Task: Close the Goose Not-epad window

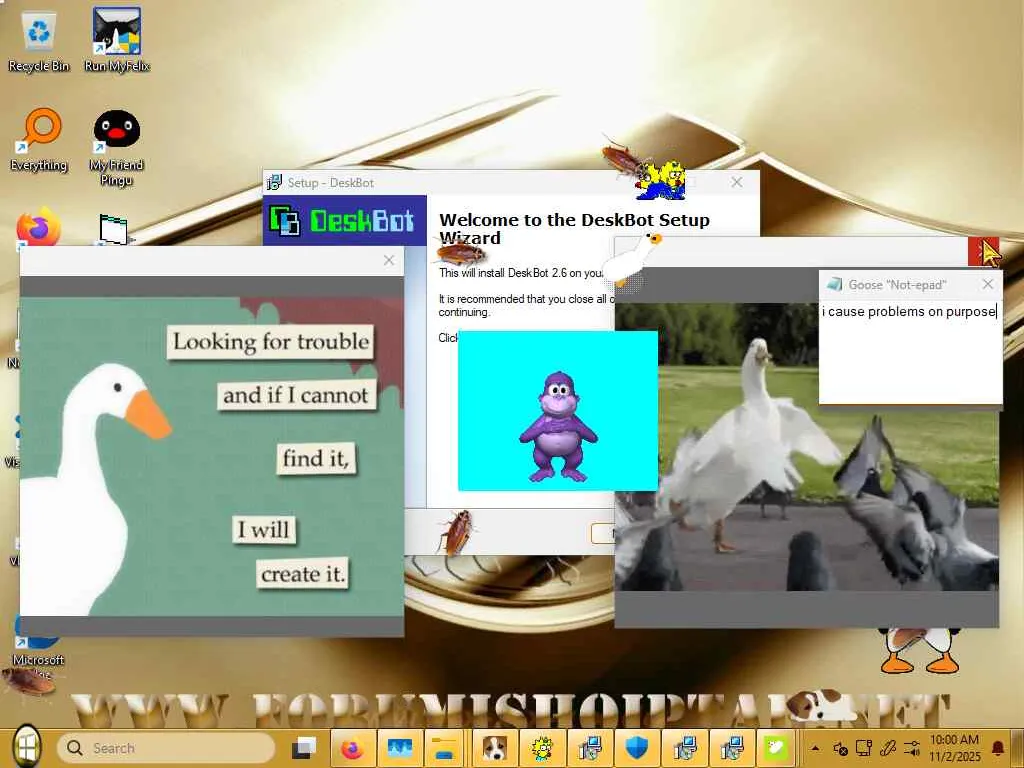Action: click(987, 284)
